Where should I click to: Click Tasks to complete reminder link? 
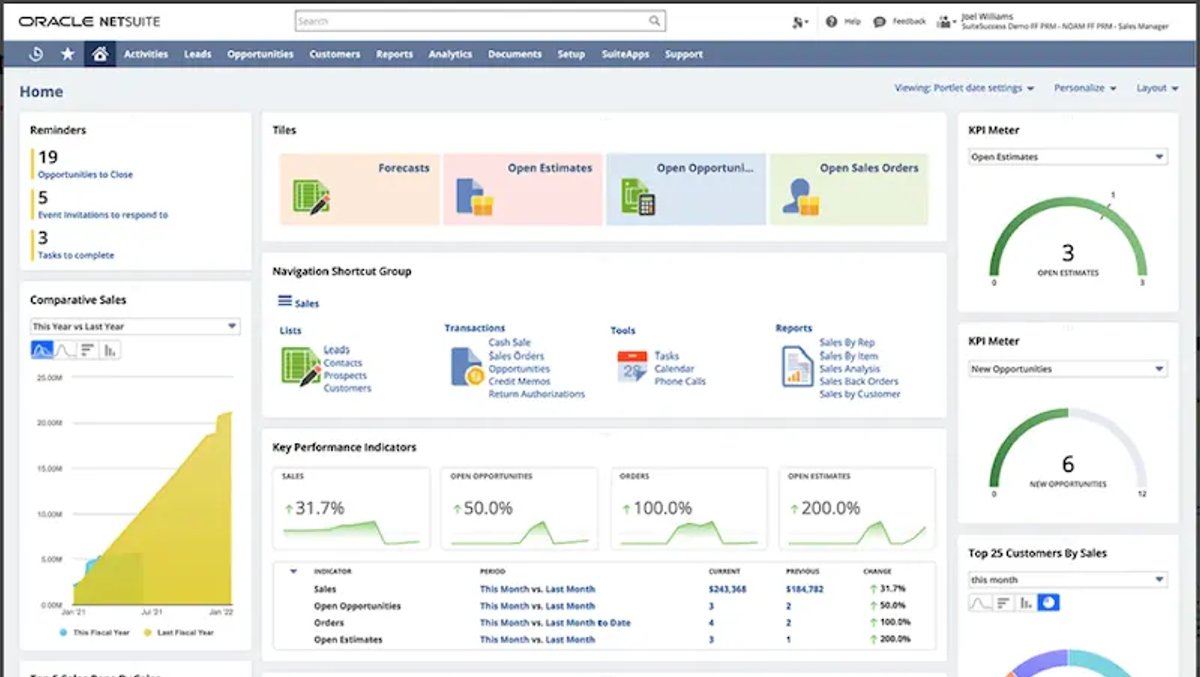[x=76, y=255]
